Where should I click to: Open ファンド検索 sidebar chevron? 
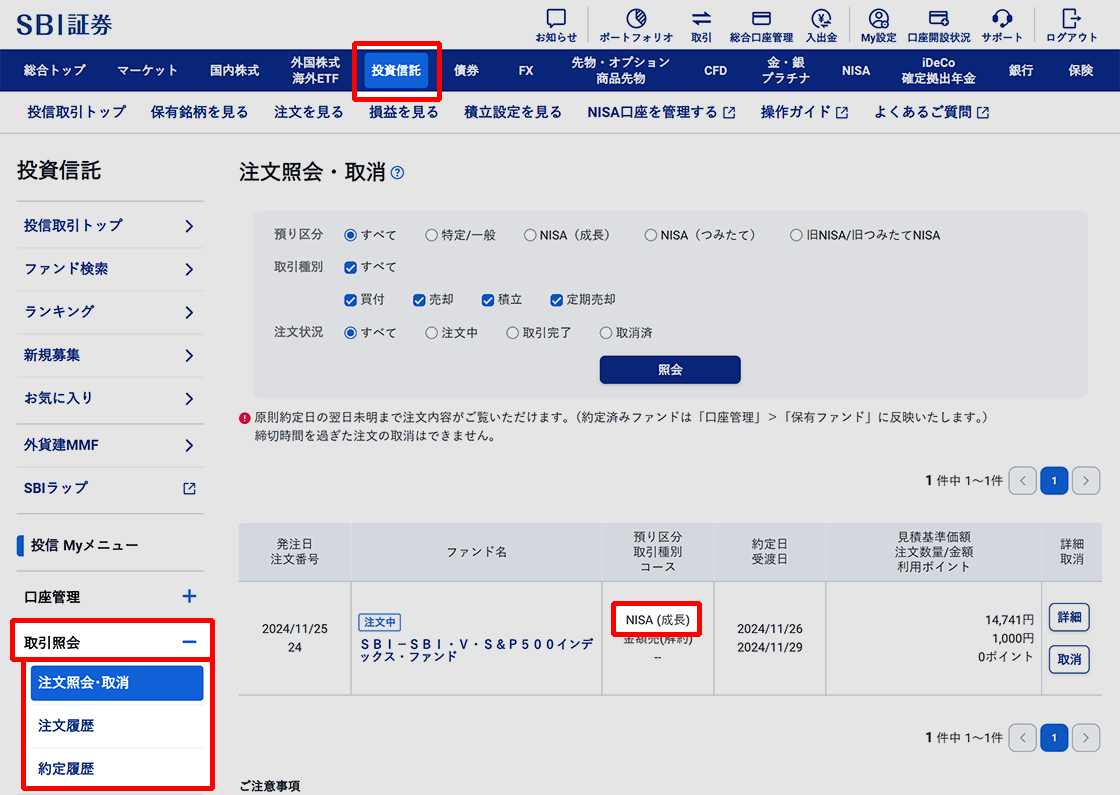click(x=189, y=269)
